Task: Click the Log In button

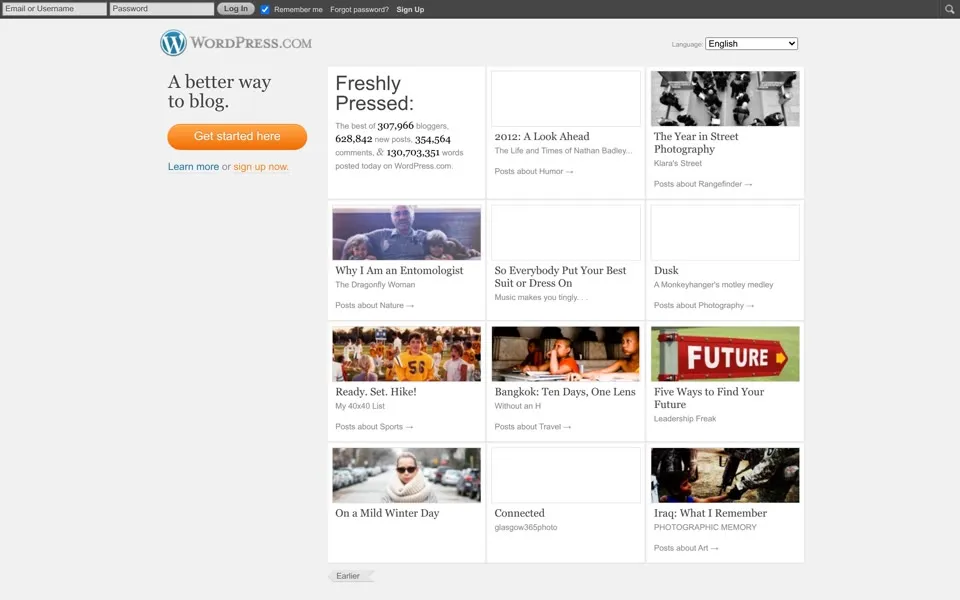Action: tap(236, 9)
